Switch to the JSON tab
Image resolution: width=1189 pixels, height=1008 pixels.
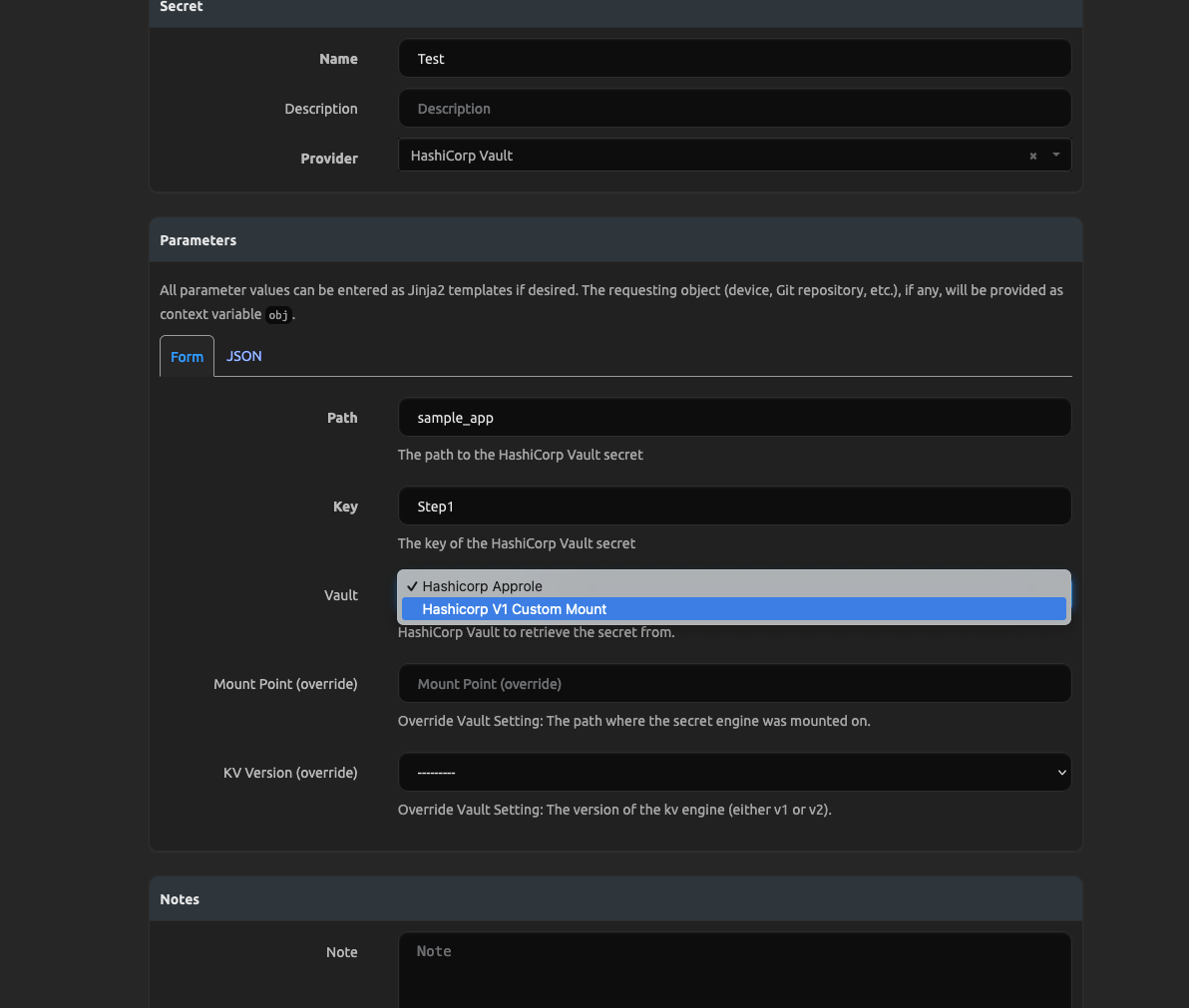click(x=243, y=356)
